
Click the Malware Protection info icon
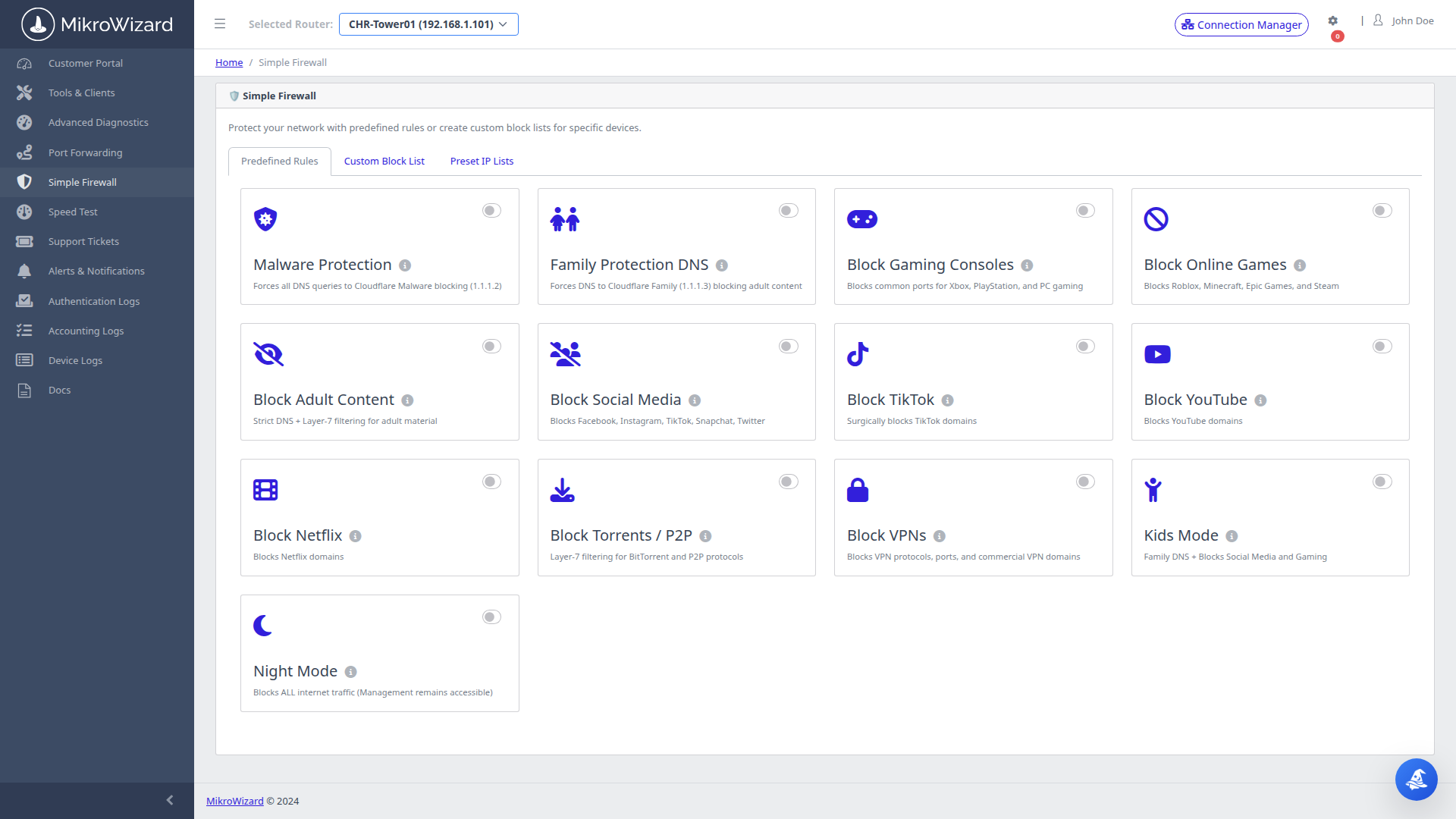click(405, 265)
